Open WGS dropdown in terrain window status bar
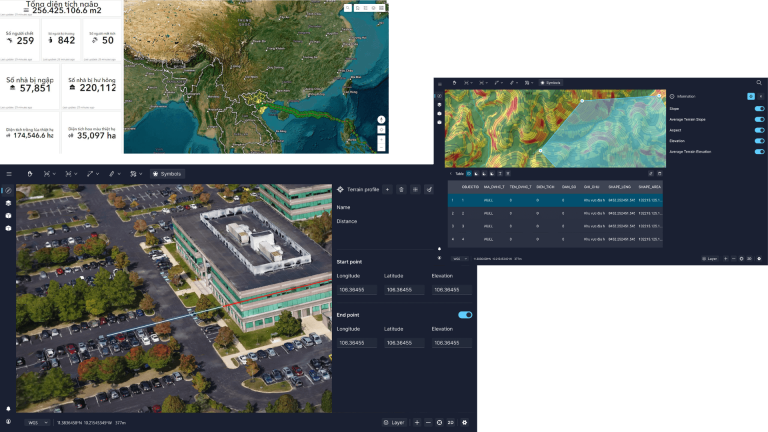 (x=460, y=259)
